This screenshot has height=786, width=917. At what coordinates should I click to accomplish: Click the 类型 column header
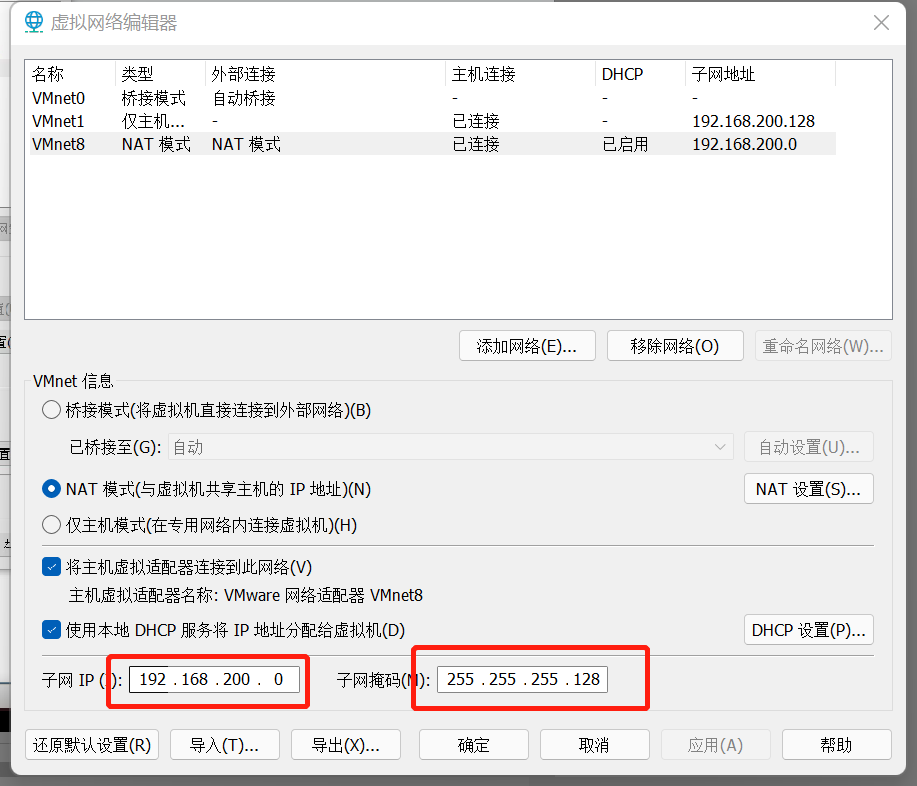[160, 74]
